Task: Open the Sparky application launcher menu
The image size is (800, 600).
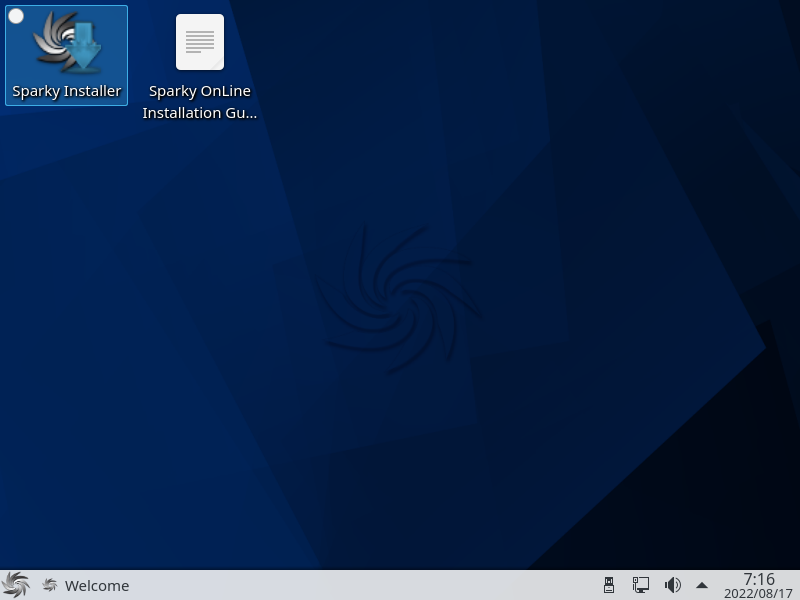Action: 15,585
